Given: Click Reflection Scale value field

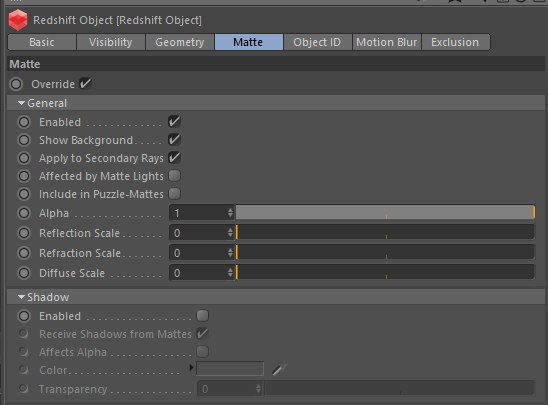Looking at the screenshot, I should click(x=198, y=233).
